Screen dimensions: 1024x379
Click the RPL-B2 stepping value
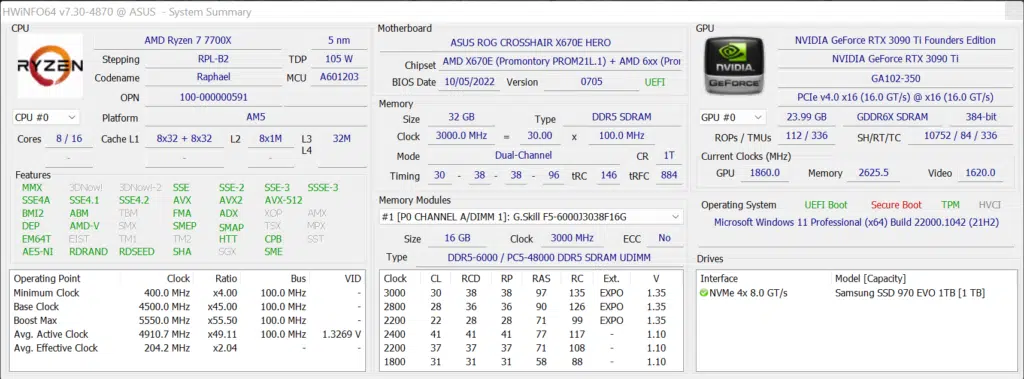pos(213,59)
